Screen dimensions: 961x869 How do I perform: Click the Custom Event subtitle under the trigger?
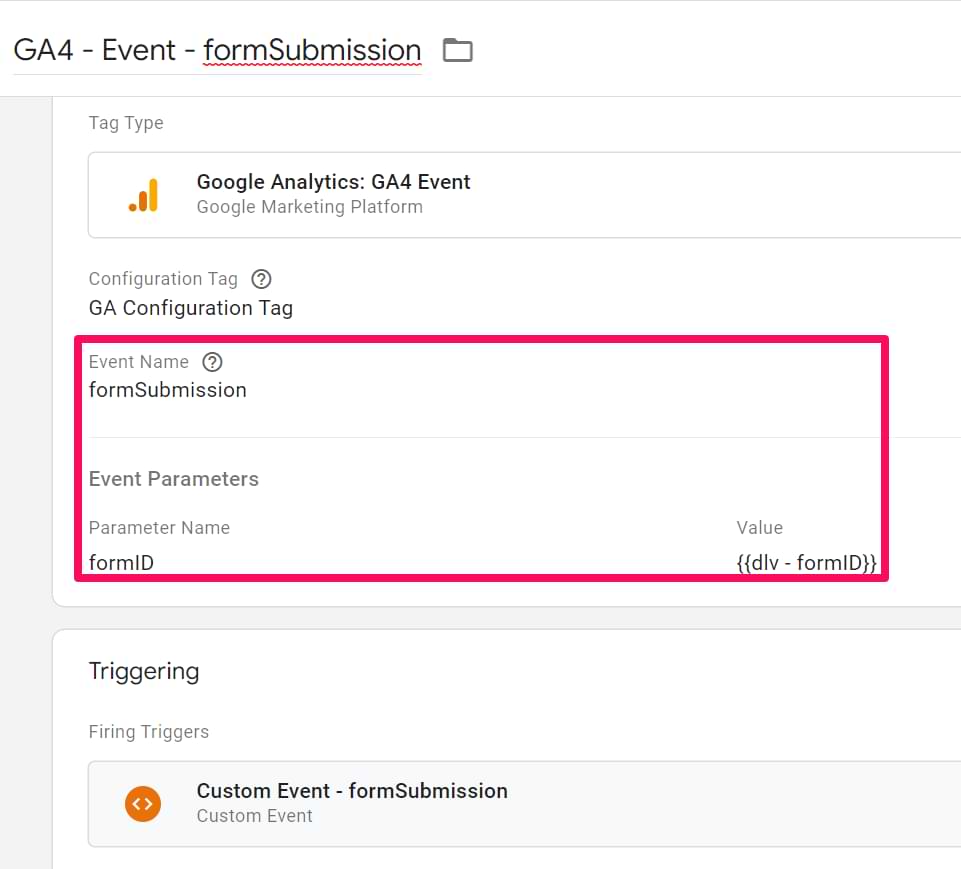click(x=254, y=816)
